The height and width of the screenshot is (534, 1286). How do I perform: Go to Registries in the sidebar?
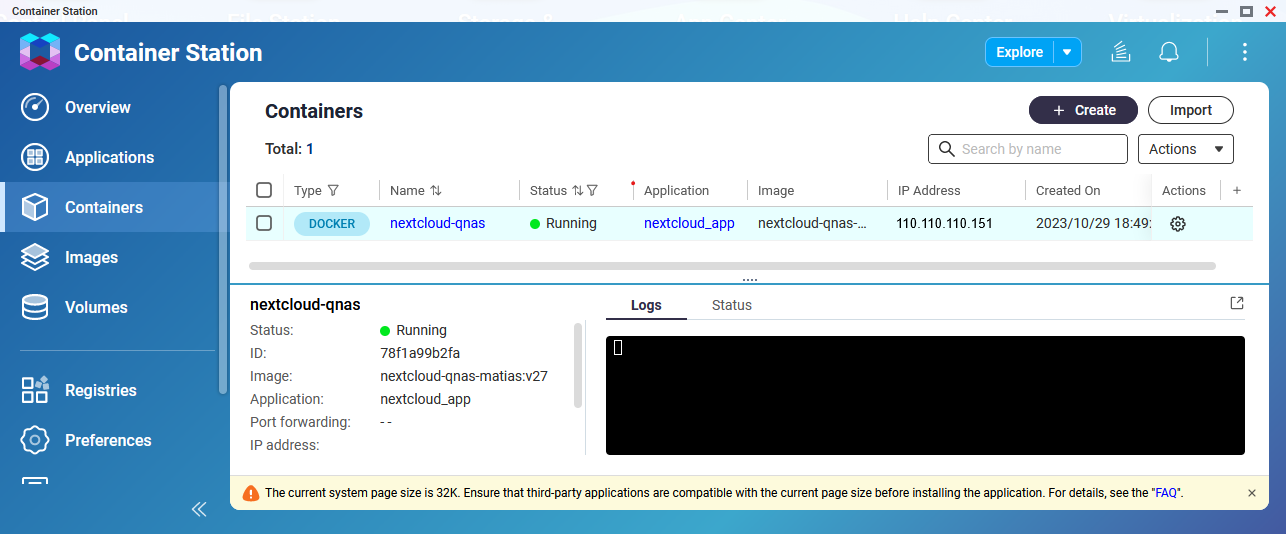coord(101,390)
